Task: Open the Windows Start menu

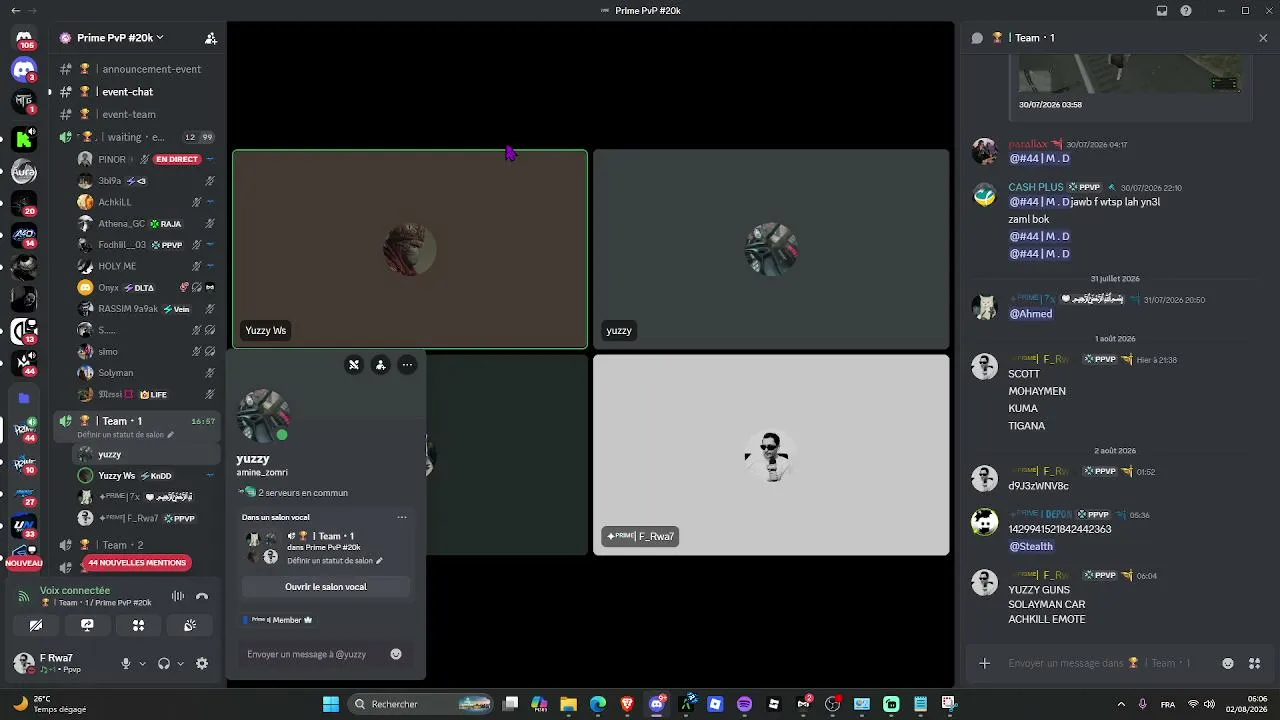Action: tap(331, 704)
